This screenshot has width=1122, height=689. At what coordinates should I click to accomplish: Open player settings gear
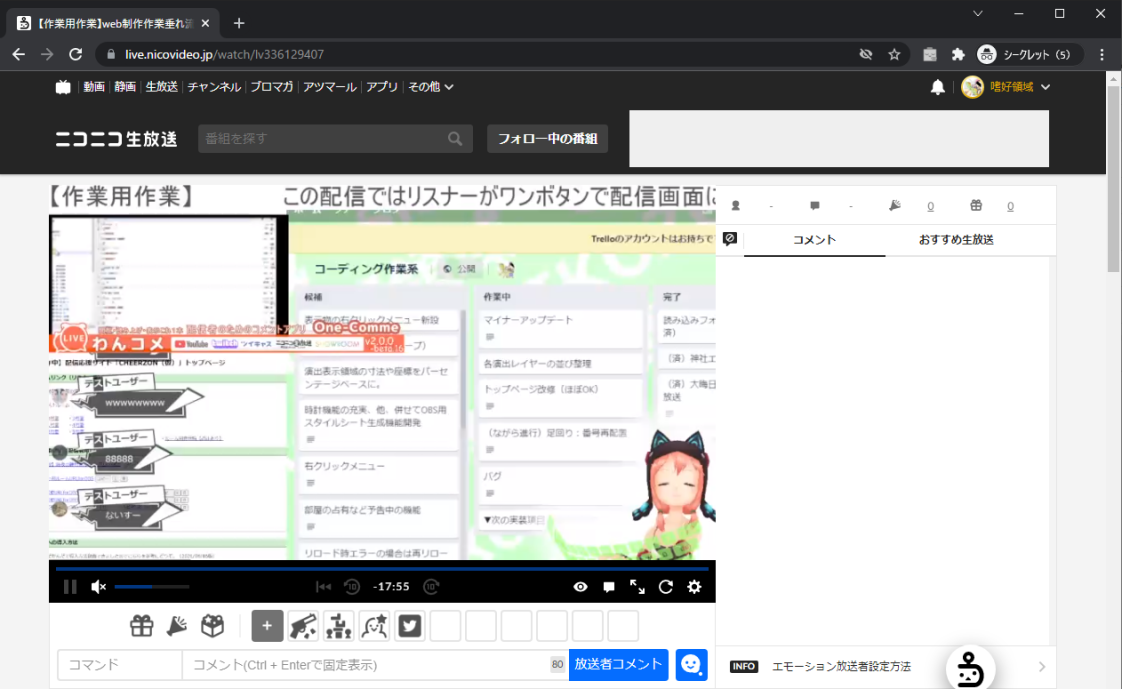[x=694, y=587]
